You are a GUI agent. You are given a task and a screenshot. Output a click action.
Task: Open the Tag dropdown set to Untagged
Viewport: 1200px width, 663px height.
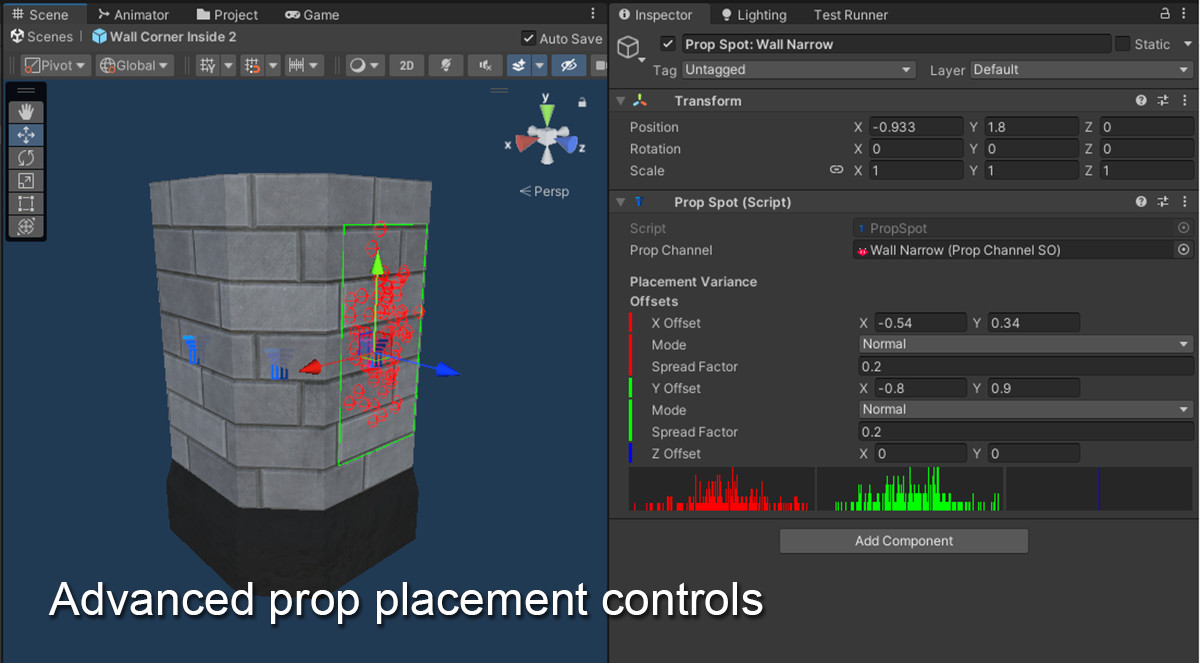[798, 70]
